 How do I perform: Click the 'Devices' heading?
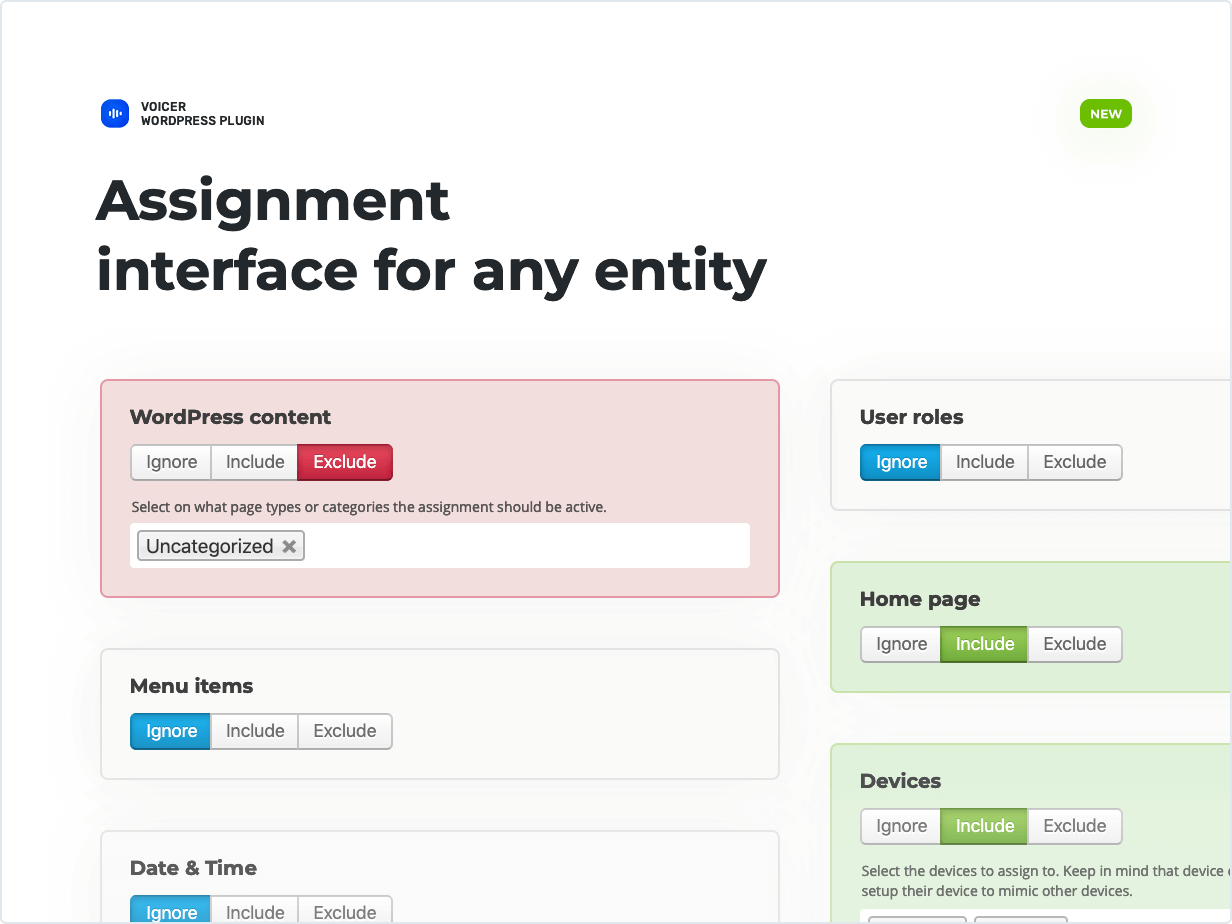pos(901,781)
